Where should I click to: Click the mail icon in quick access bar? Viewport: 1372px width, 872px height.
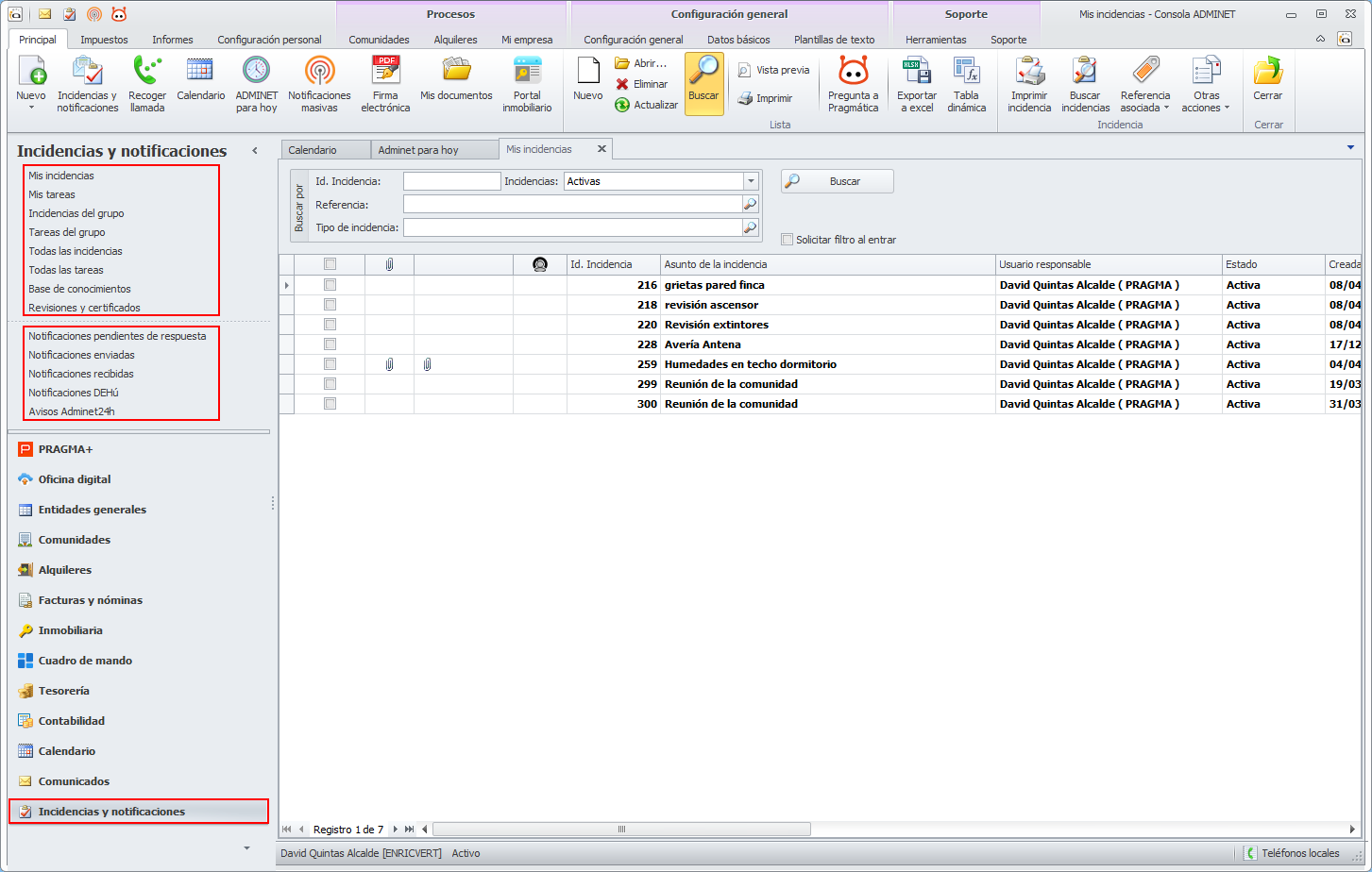[x=44, y=14]
